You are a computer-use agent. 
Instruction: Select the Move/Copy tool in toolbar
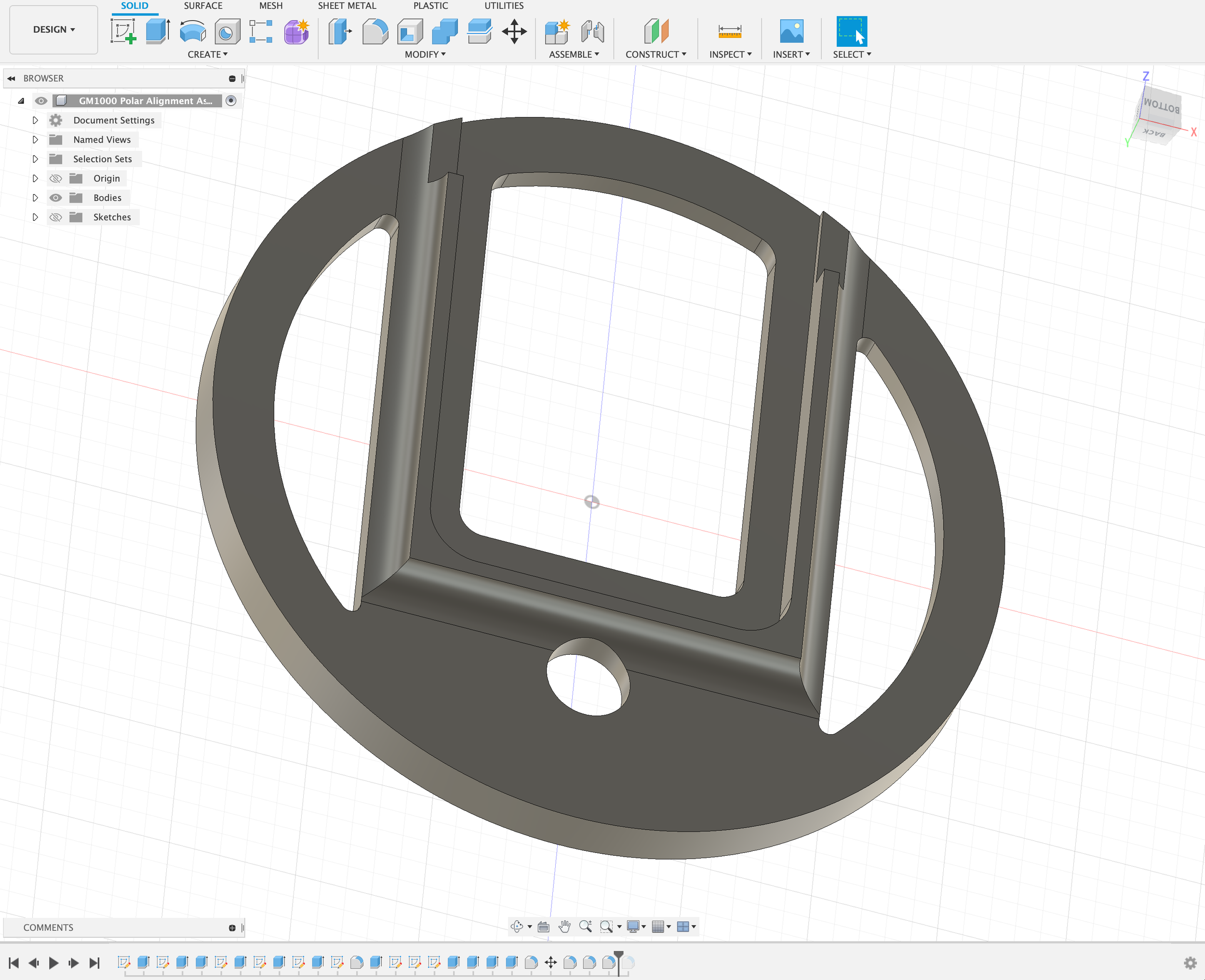(514, 31)
